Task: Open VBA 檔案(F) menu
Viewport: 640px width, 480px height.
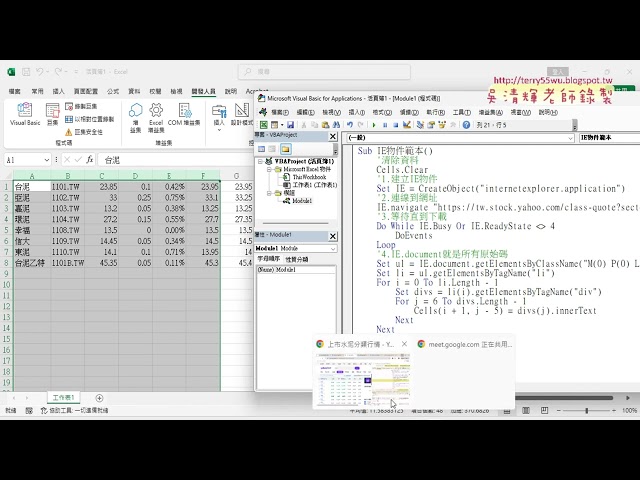Action: click(280, 112)
